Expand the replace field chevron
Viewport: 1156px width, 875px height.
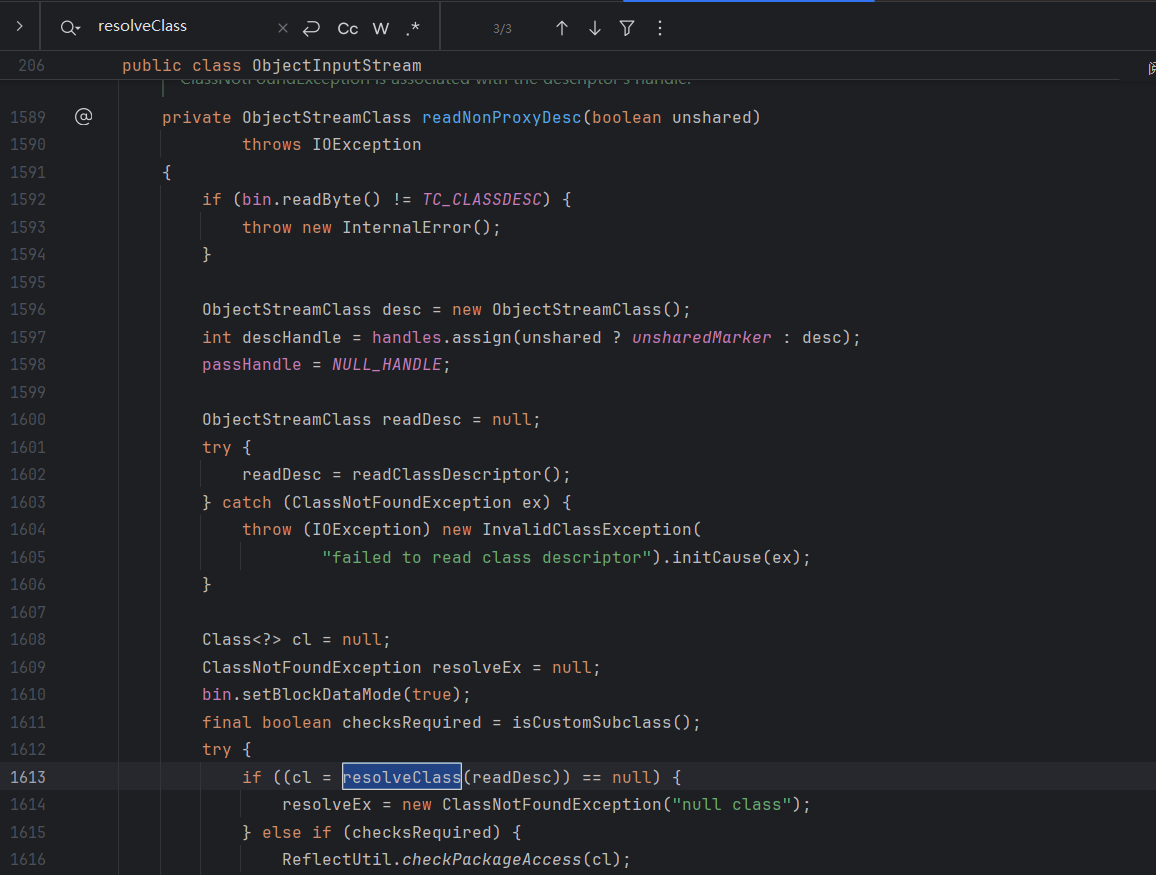click(19, 27)
